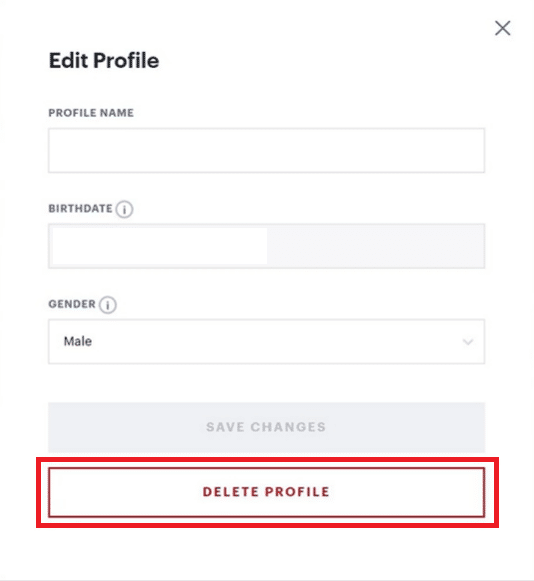Click the BIRTHDATE field label
The width and height of the screenshot is (534, 581).
(80, 209)
